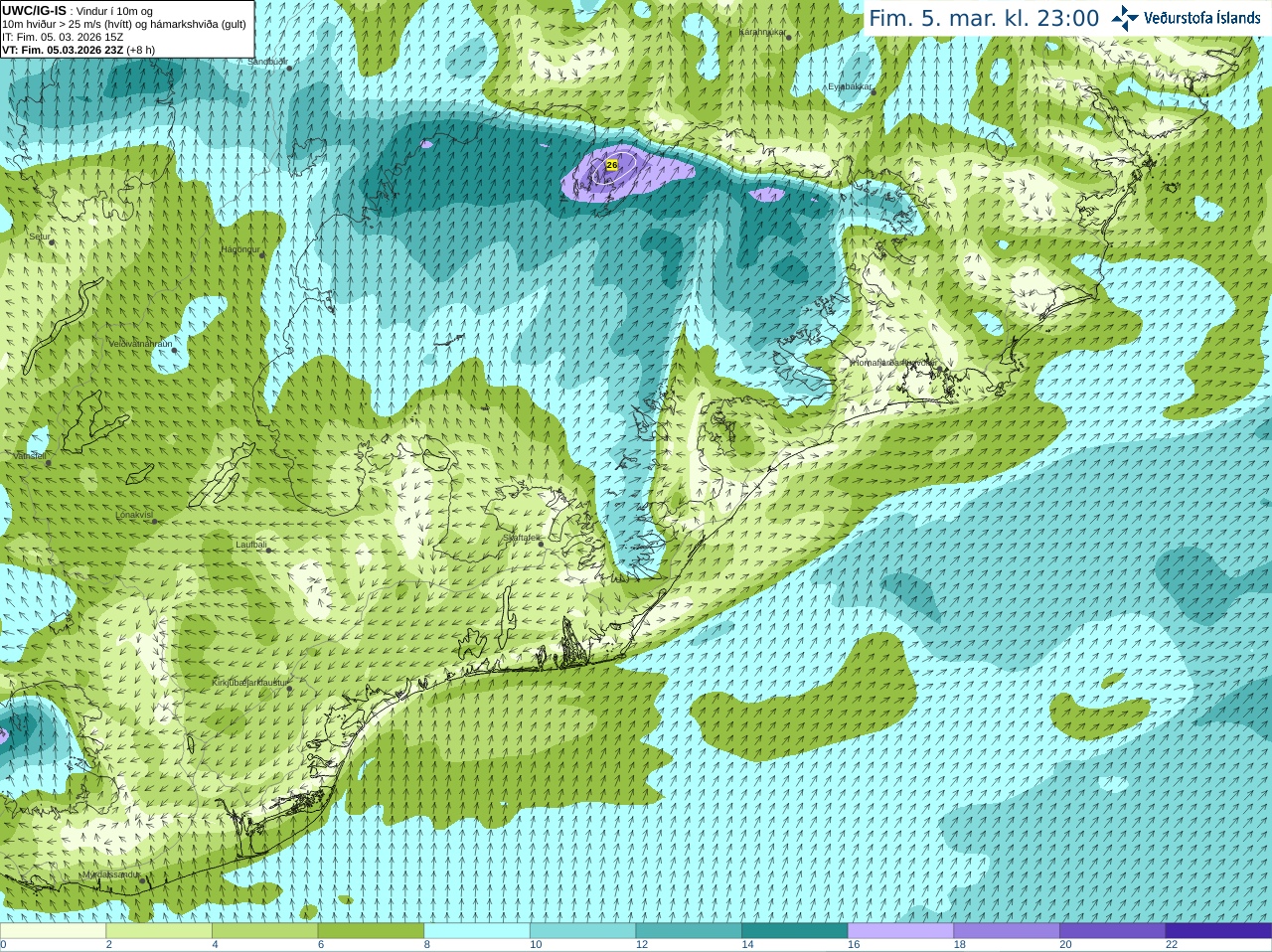Click the 12–14 m/s teal legend swatch
The image size is (1272, 952).
(x=689, y=931)
